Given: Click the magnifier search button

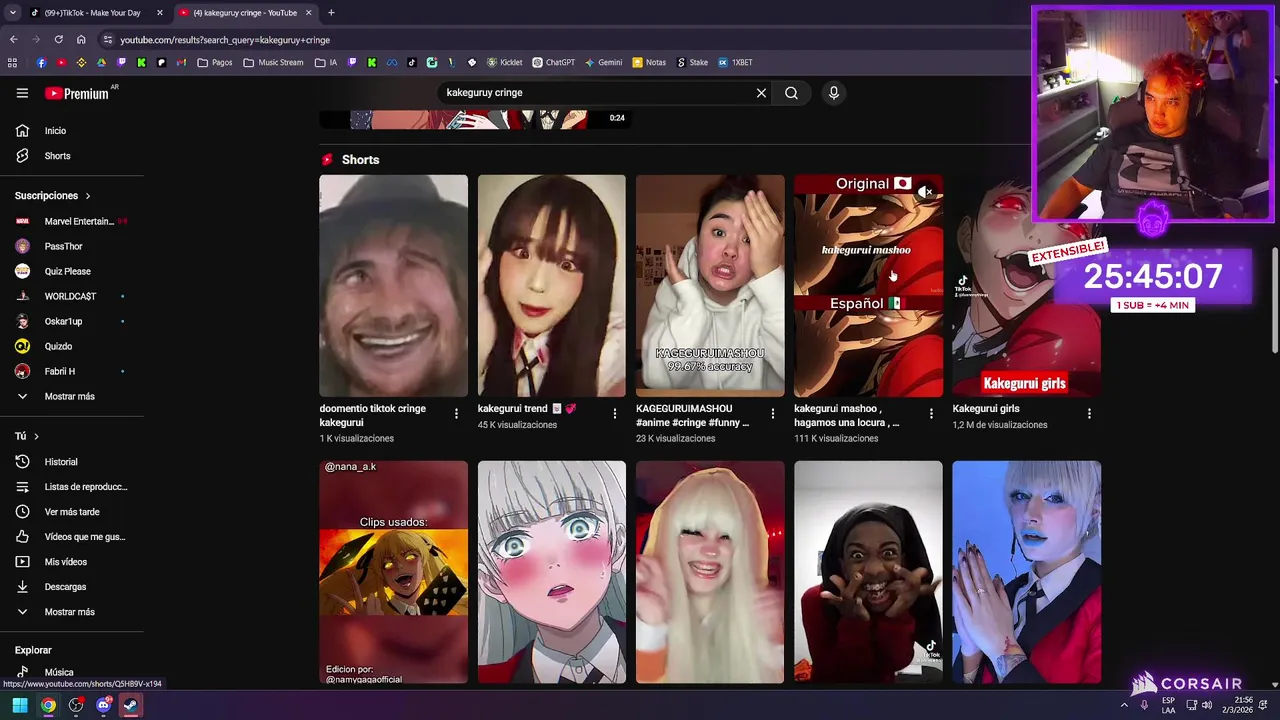Looking at the screenshot, I should tap(791, 93).
